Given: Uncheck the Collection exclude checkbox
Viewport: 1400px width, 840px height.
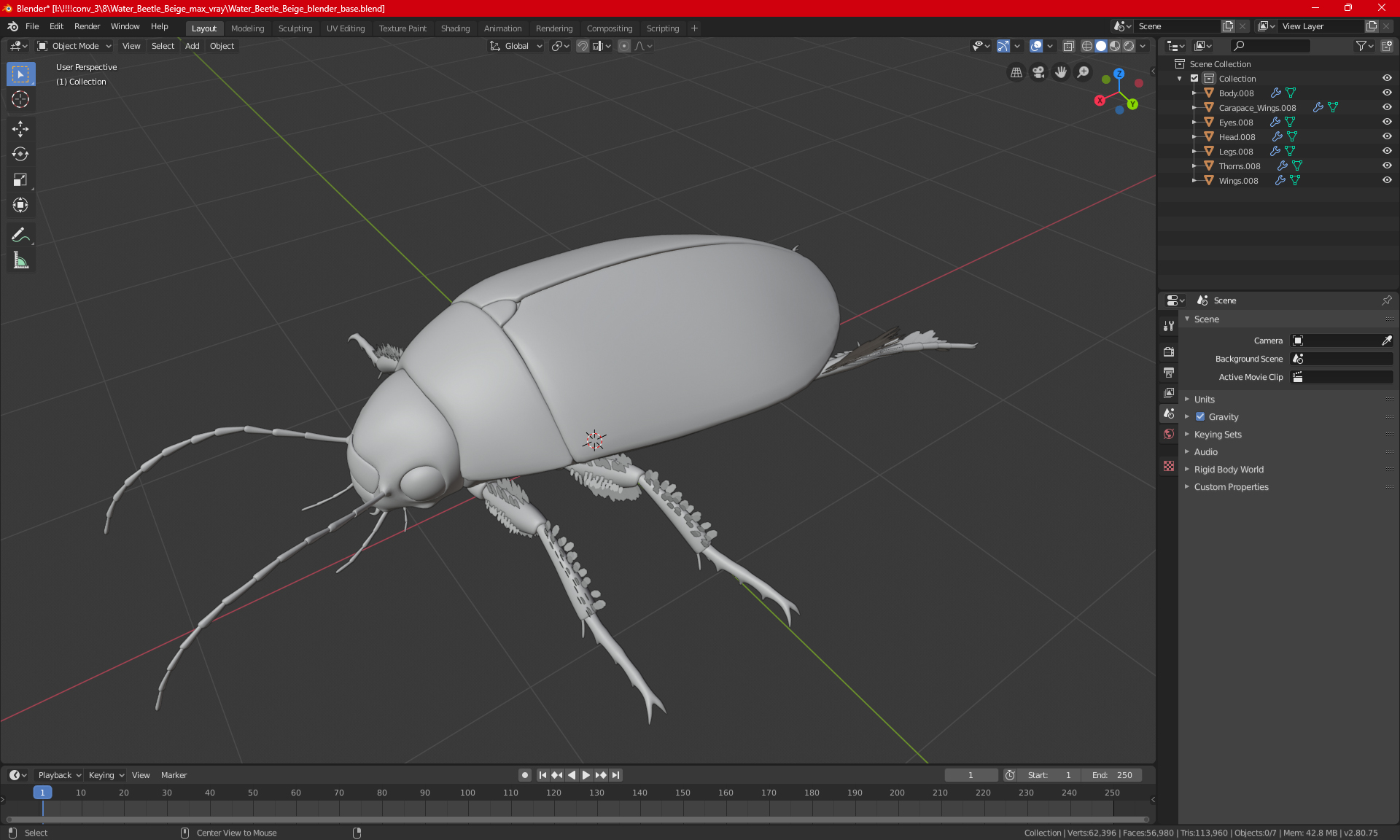Looking at the screenshot, I should click(1194, 78).
